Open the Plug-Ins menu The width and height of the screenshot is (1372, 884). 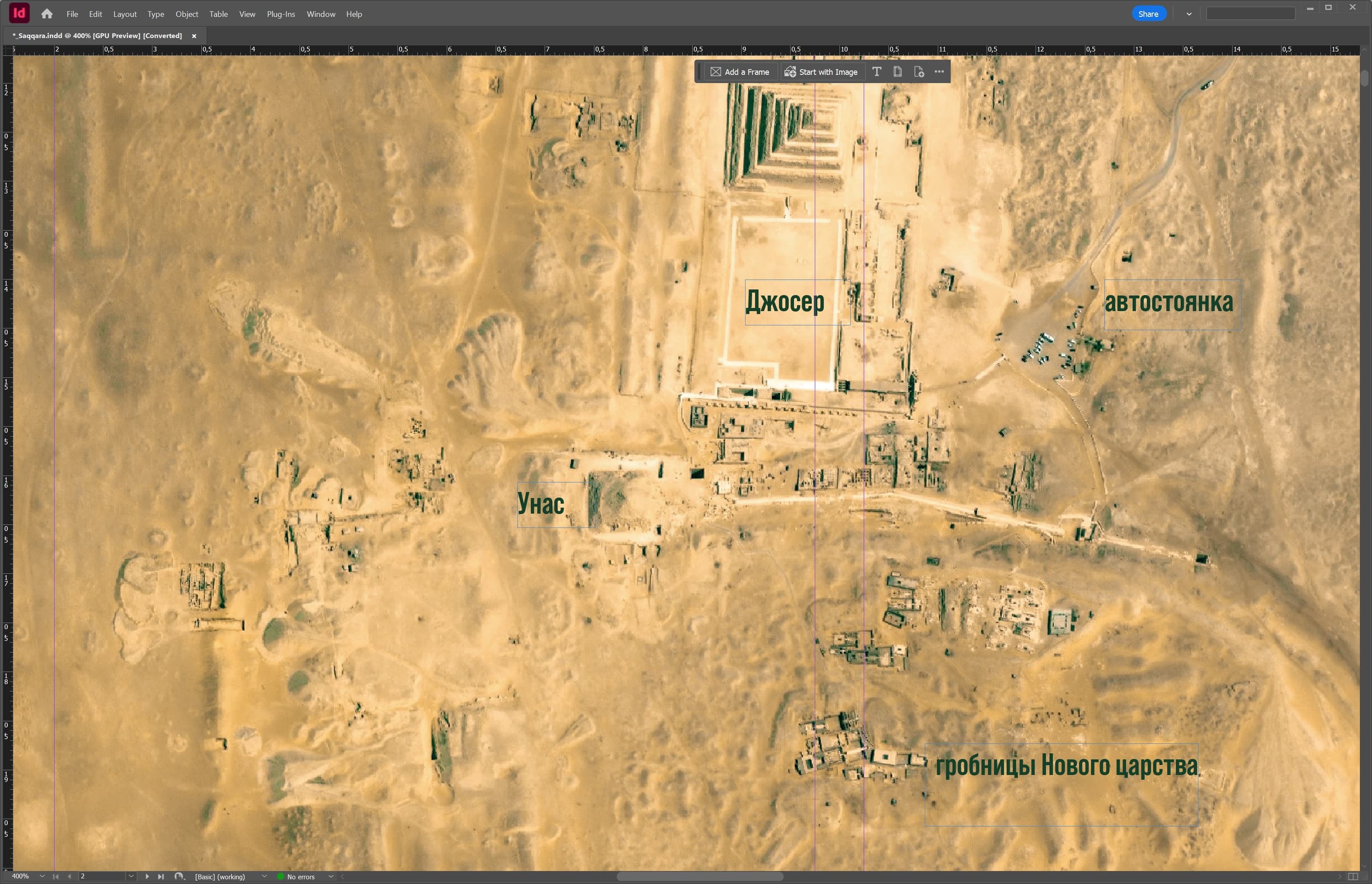(281, 14)
